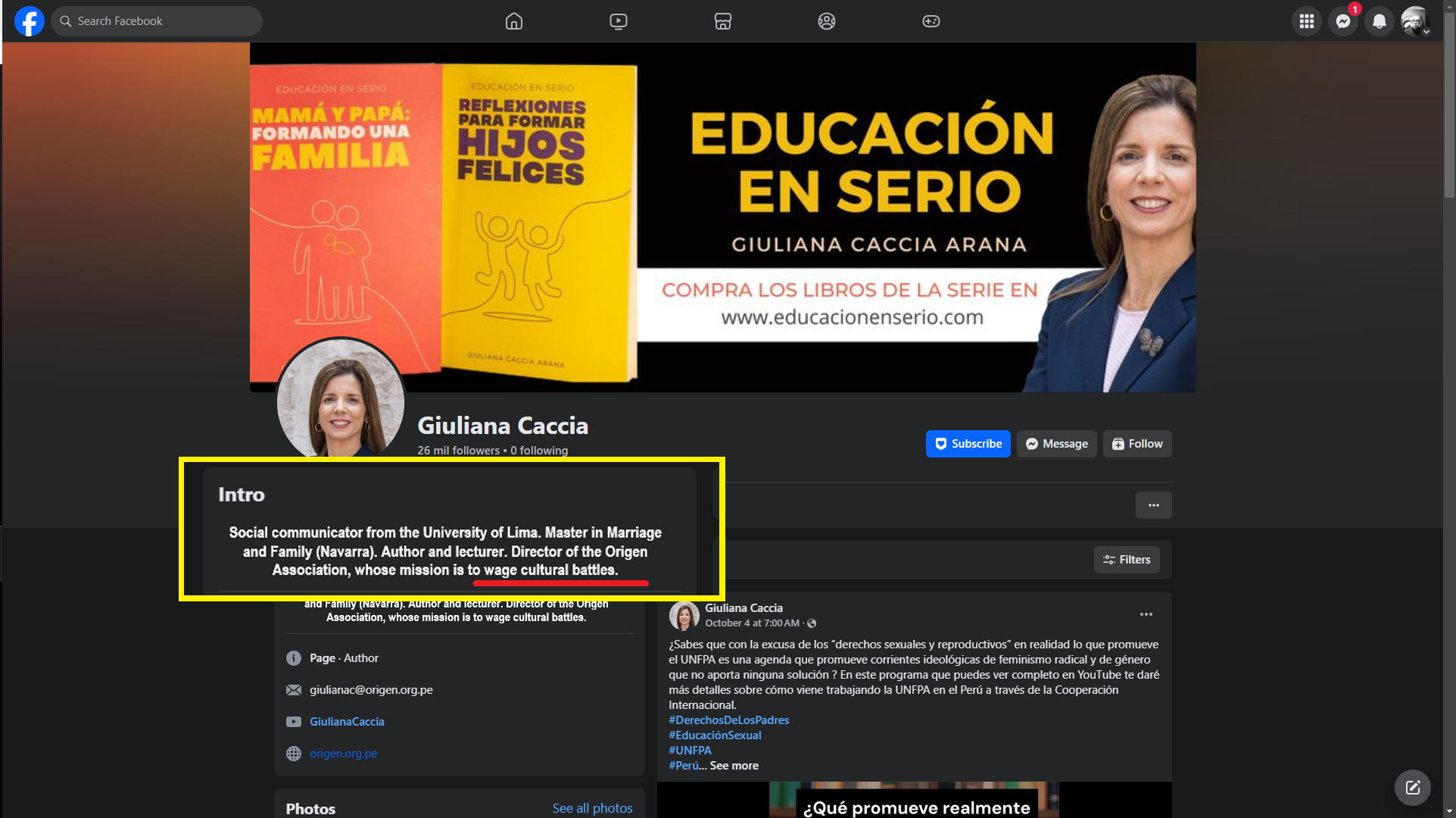Open the options menu on the October 4 post
Viewport: 1456px width, 818px height.
tap(1146, 614)
